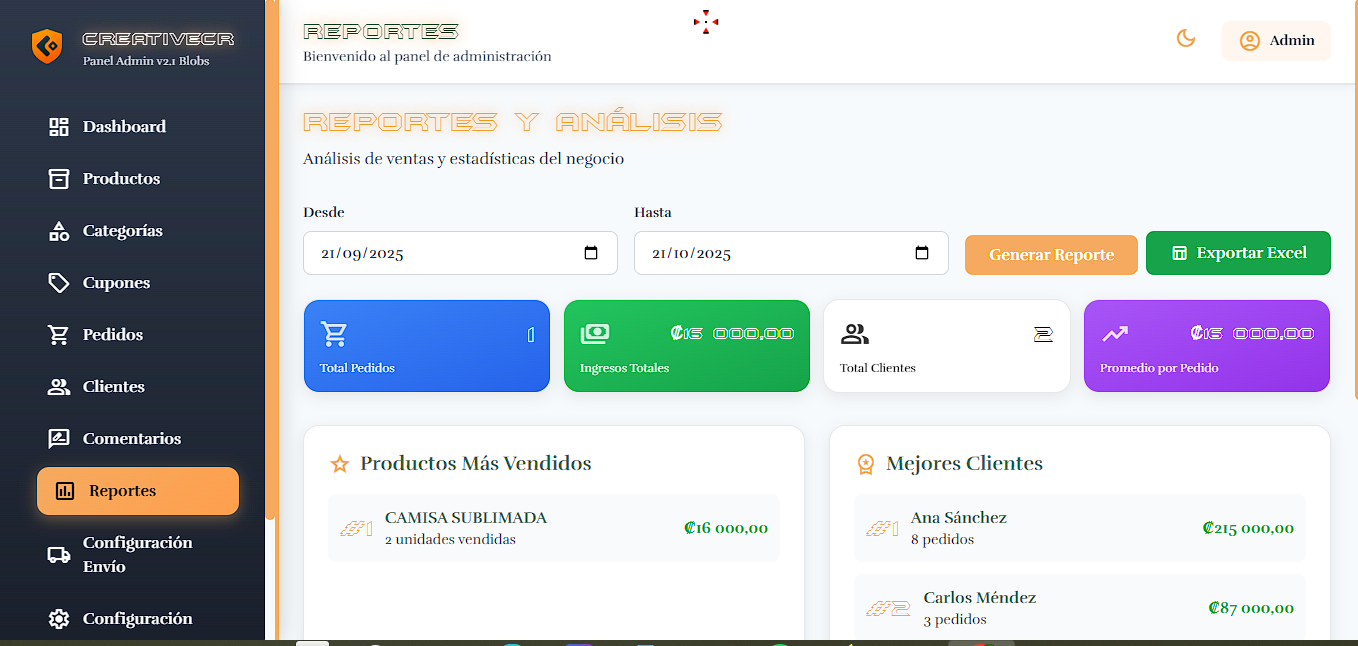Click the Exportar Excel button
Screen dimensions: 1358x646
coord(1238,253)
